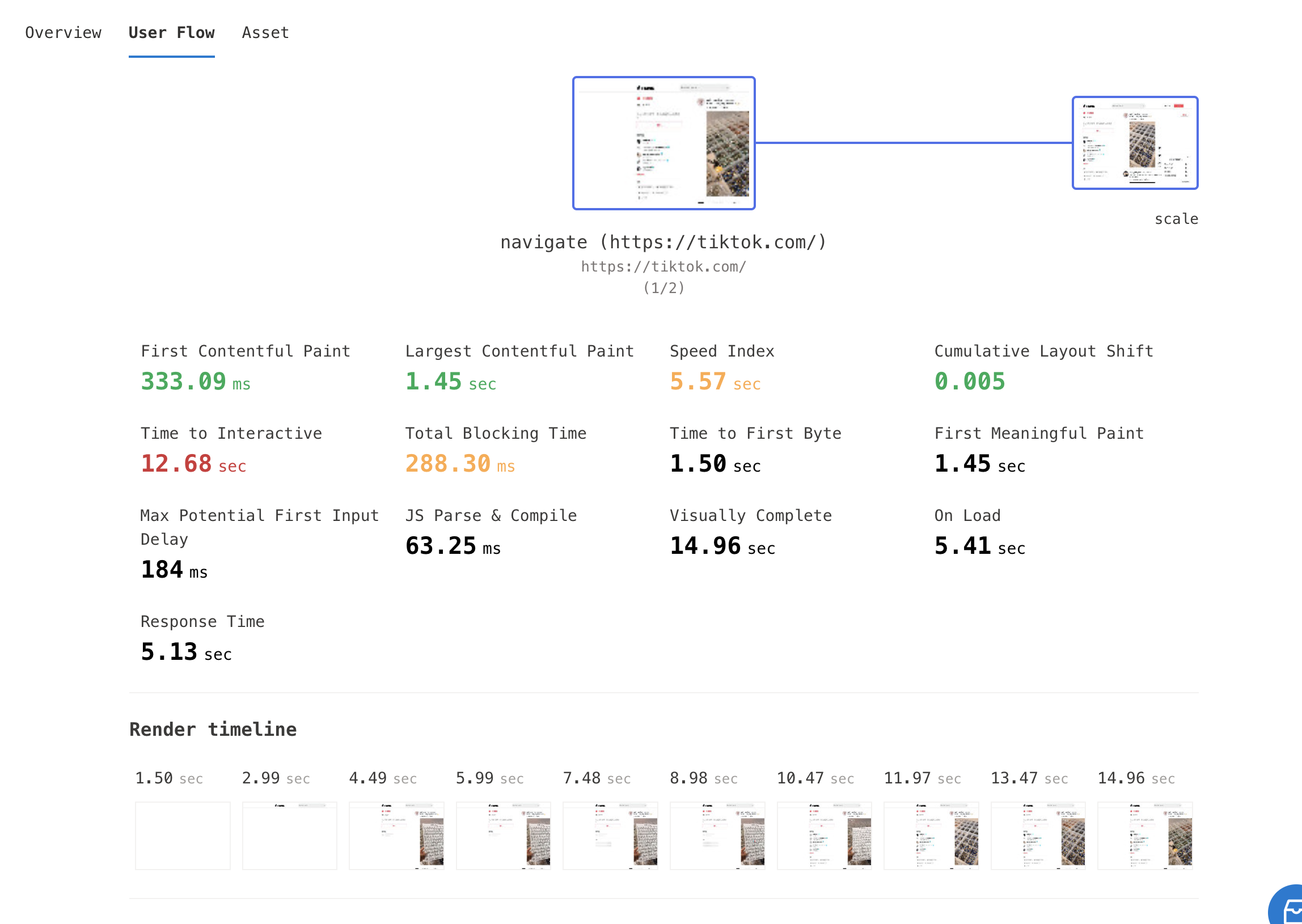Click the Time to Interactive label
The image size is (1302, 924).
[x=231, y=433]
